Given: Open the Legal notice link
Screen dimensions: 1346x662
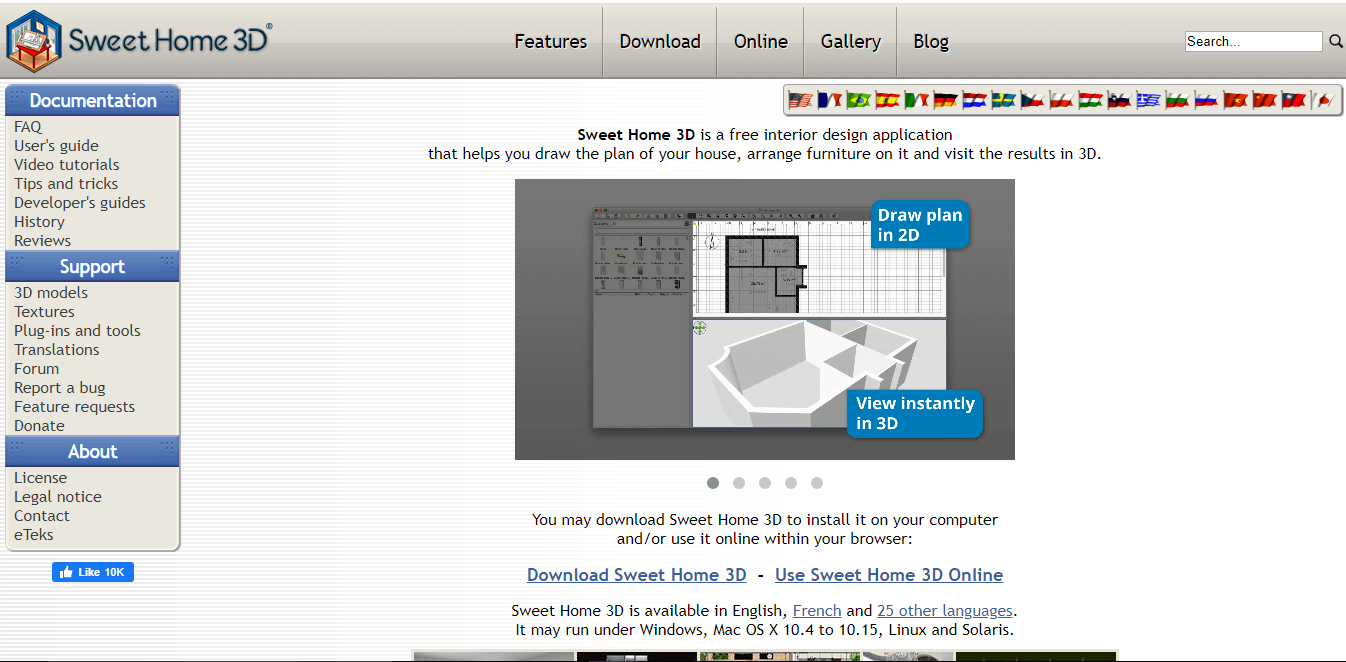Looking at the screenshot, I should pyautogui.click(x=58, y=497).
